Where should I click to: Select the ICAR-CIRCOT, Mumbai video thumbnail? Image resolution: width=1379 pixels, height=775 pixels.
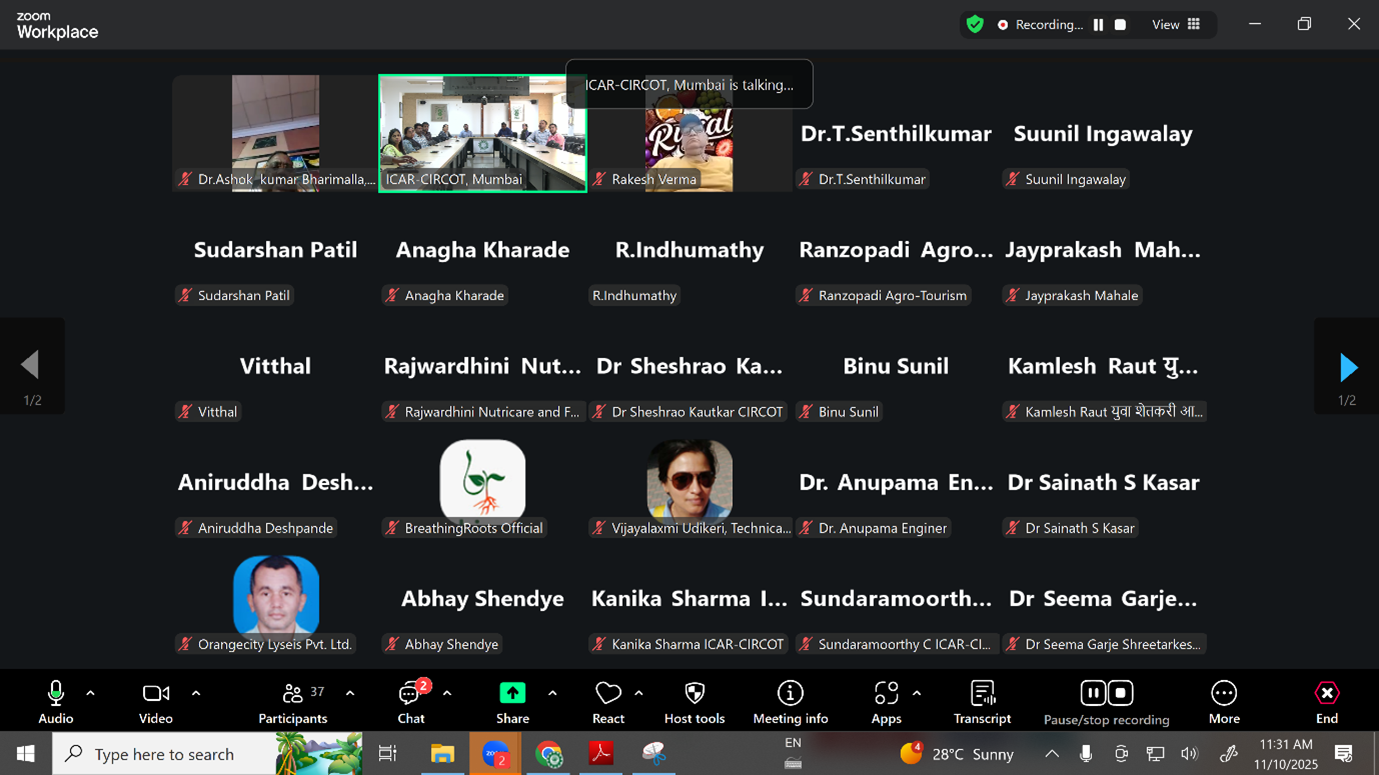(482, 132)
